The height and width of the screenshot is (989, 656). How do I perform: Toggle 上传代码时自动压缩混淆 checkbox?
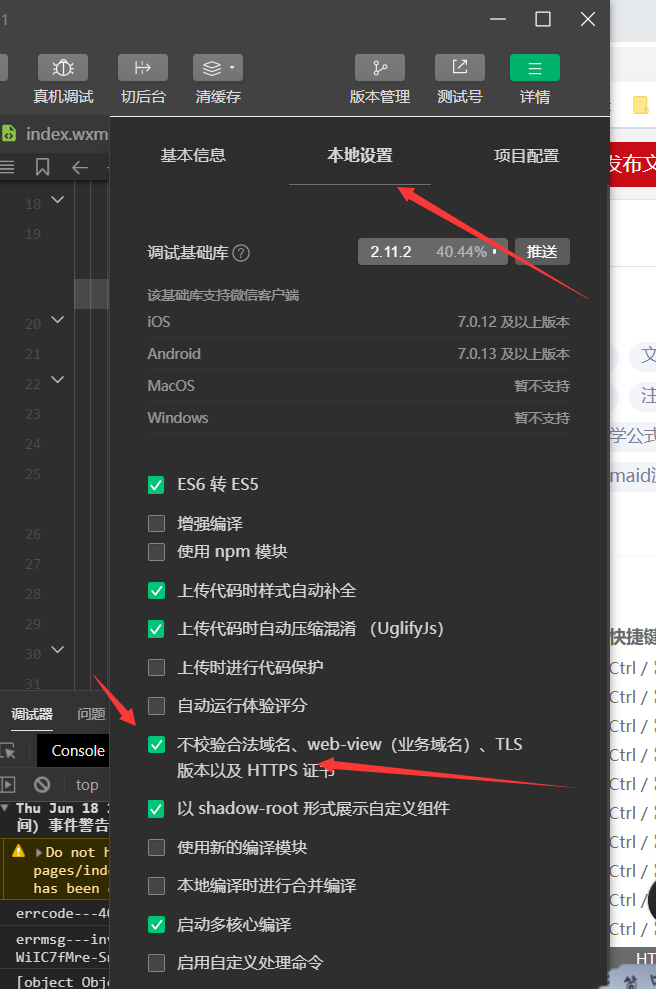coord(156,629)
